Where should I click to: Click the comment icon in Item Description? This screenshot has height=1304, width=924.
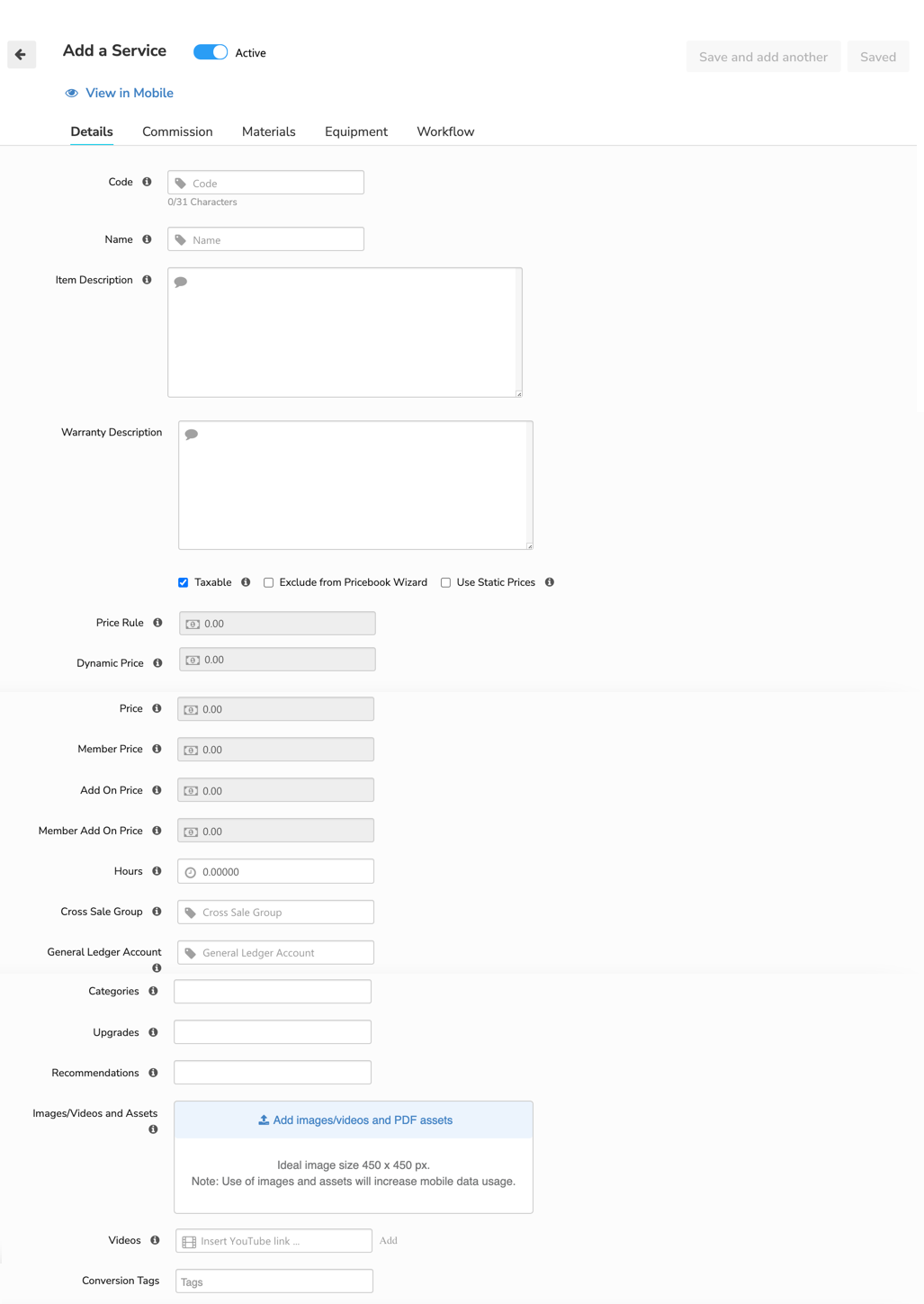click(182, 281)
